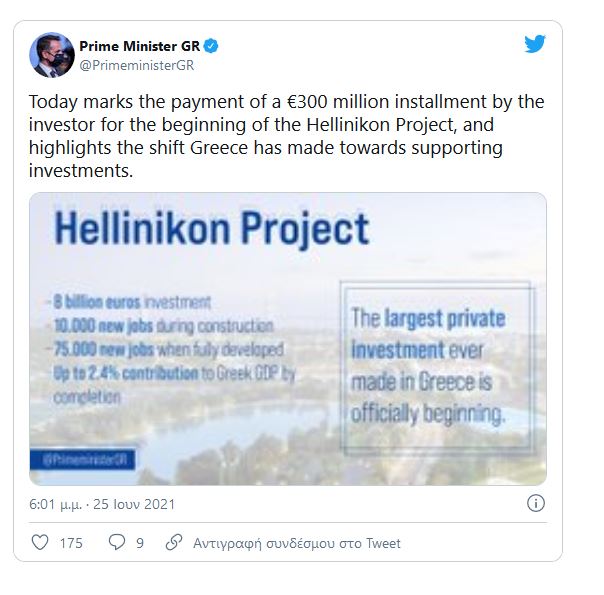Click the blue verified badge
The height and width of the screenshot is (595, 604).
point(212,46)
